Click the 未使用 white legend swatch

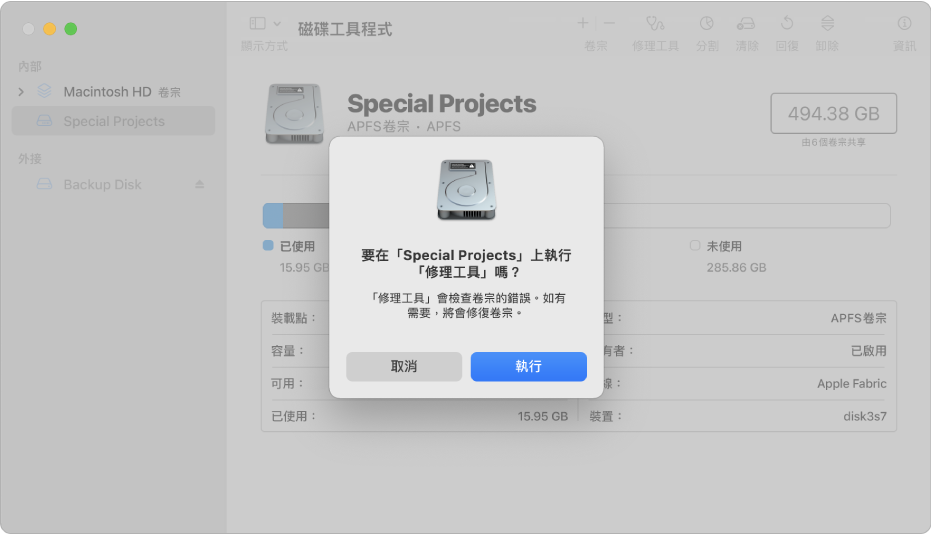695,245
